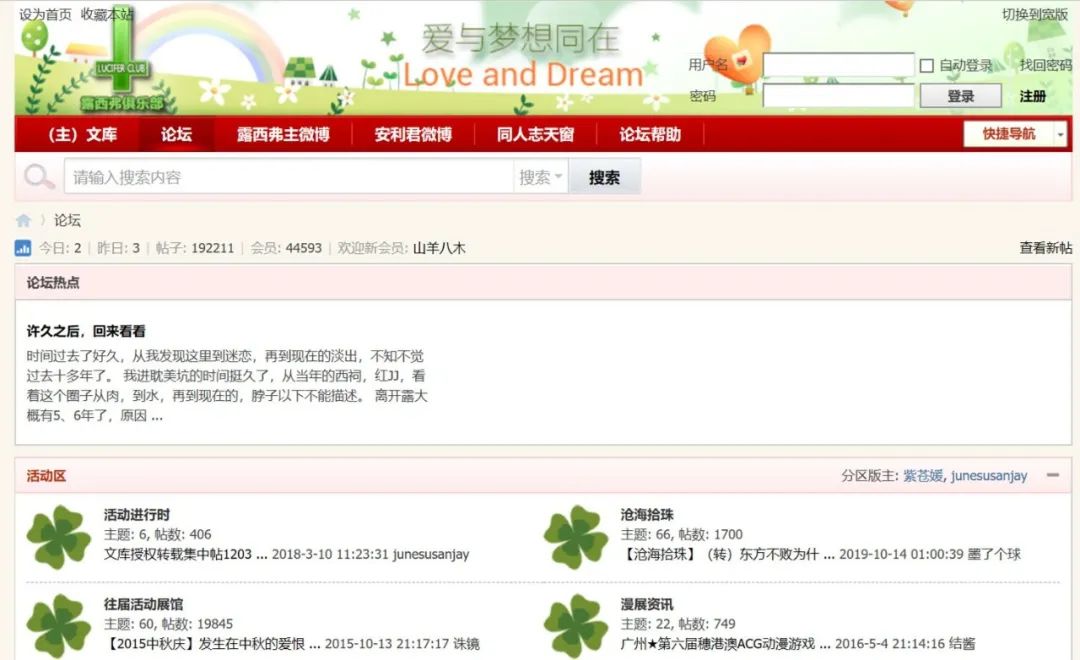The height and width of the screenshot is (660, 1080).
Task: Click the statistics bar-chart icon near 今日
Action: (23, 247)
